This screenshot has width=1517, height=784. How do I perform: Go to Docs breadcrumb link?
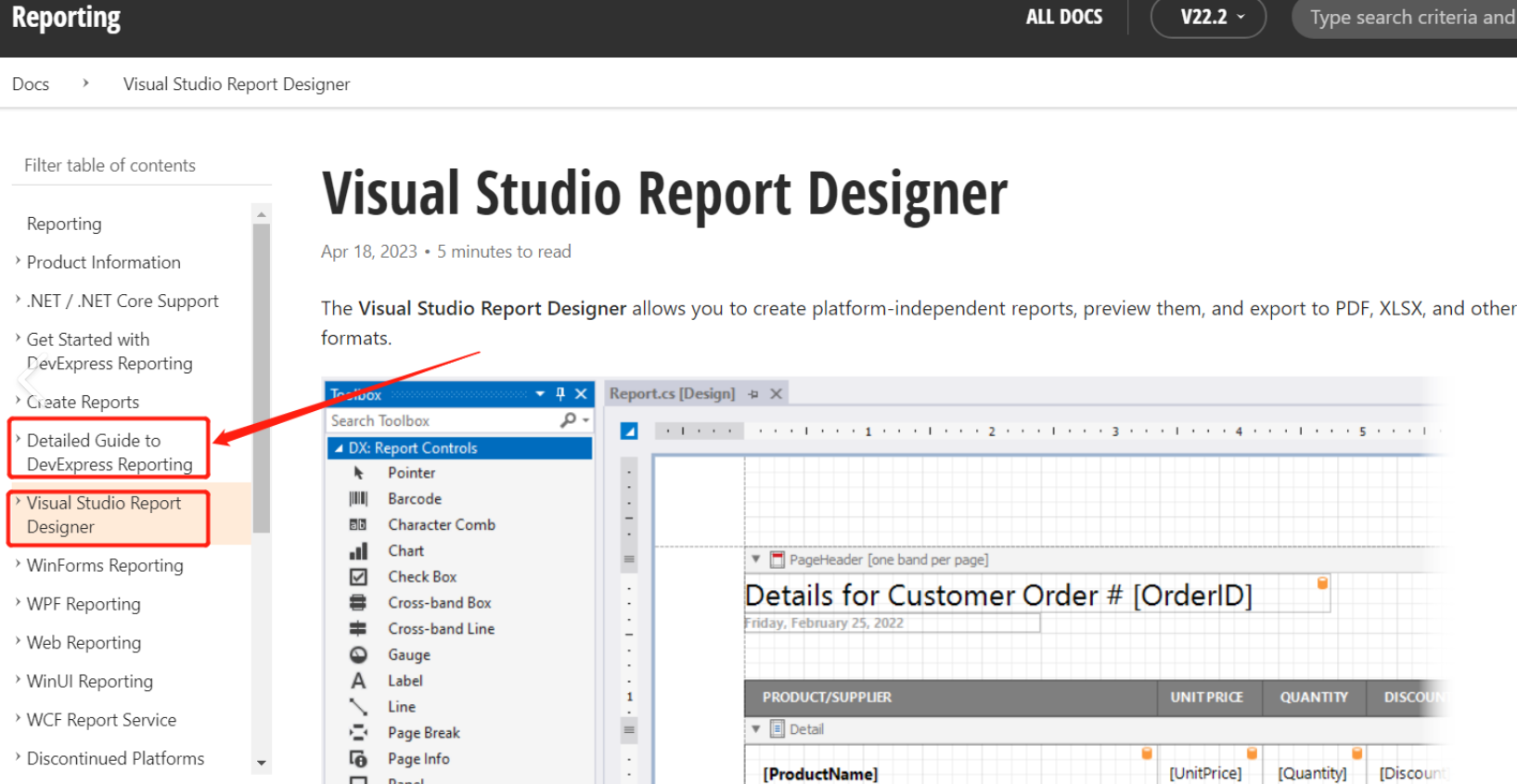tap(31, 84)
